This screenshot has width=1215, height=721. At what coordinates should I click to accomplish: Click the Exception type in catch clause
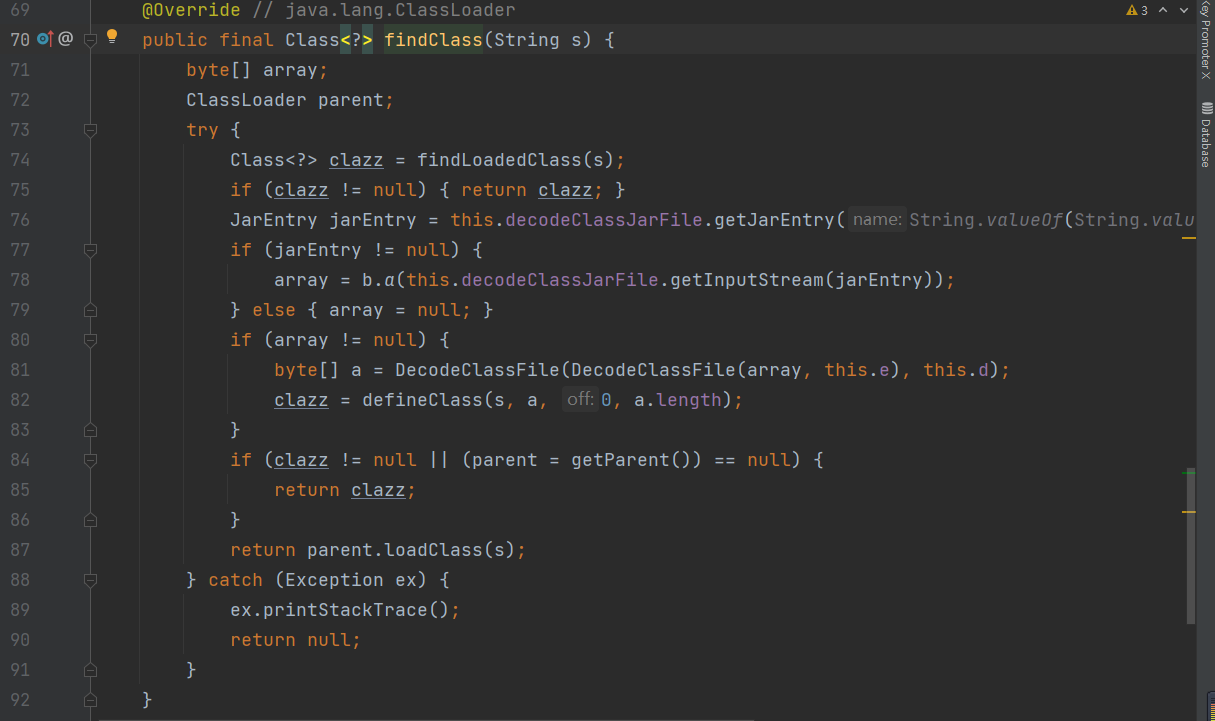(335, 580)
